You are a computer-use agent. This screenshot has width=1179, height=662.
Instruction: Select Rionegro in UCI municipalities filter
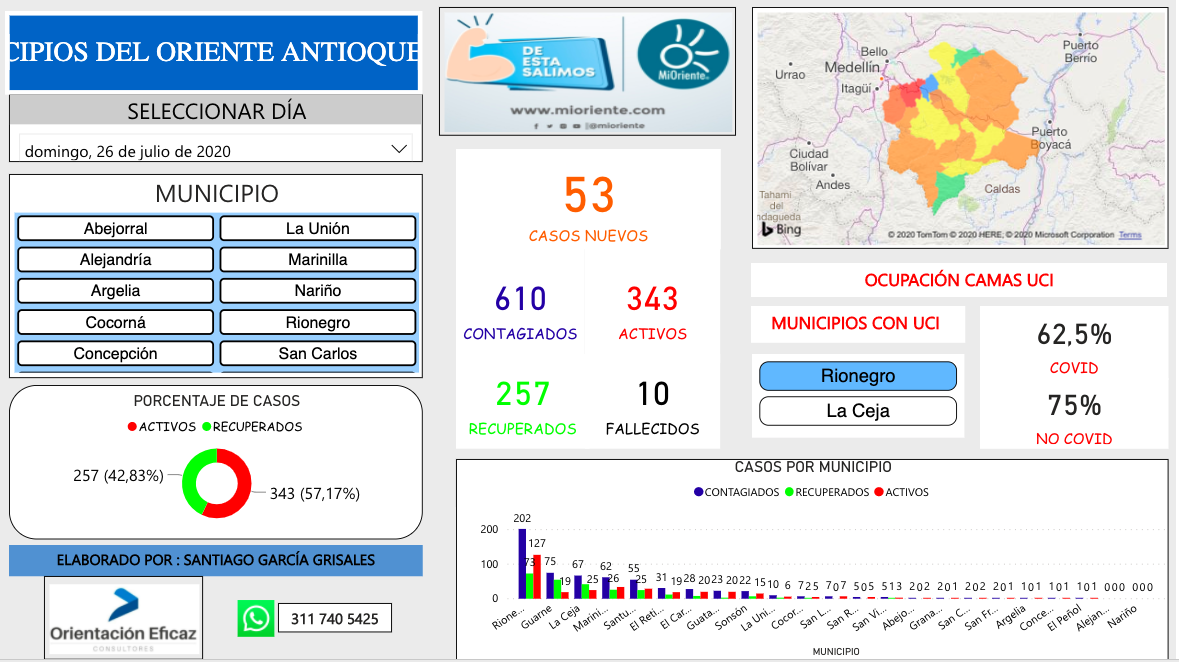(857, 376)
